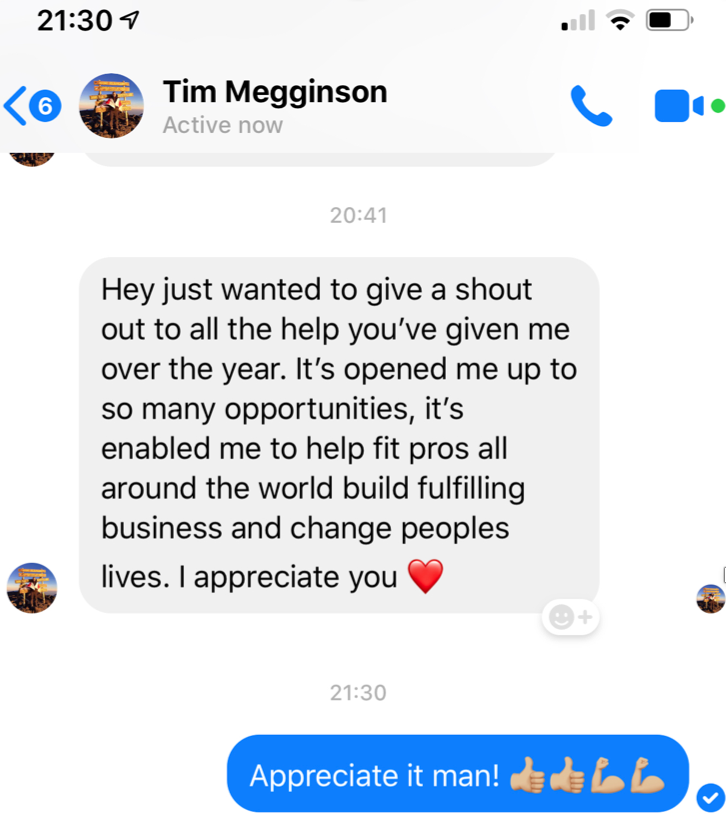Start a video call with camera icon
The image size is (726, 836).
coord(679,106)
